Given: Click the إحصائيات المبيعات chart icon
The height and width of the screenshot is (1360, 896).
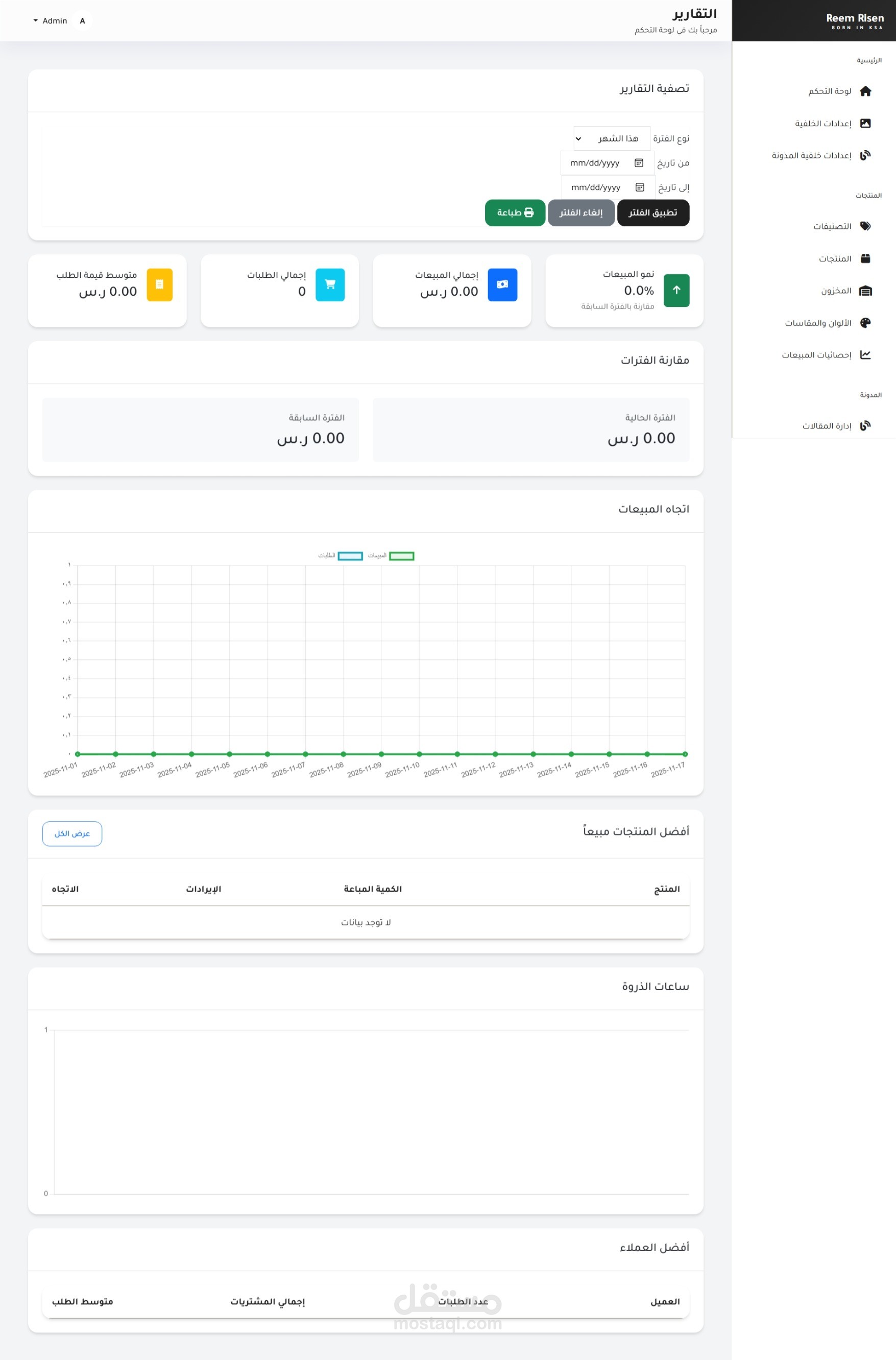Looking at the screenshot, I should click(865, 355).
